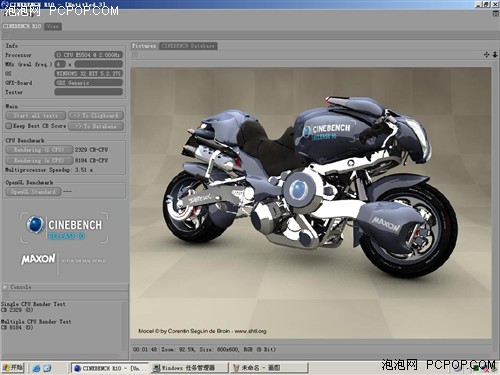Click the Start all tests button
The width and height of the screenshot is (500, 375).
coord(36,116)
